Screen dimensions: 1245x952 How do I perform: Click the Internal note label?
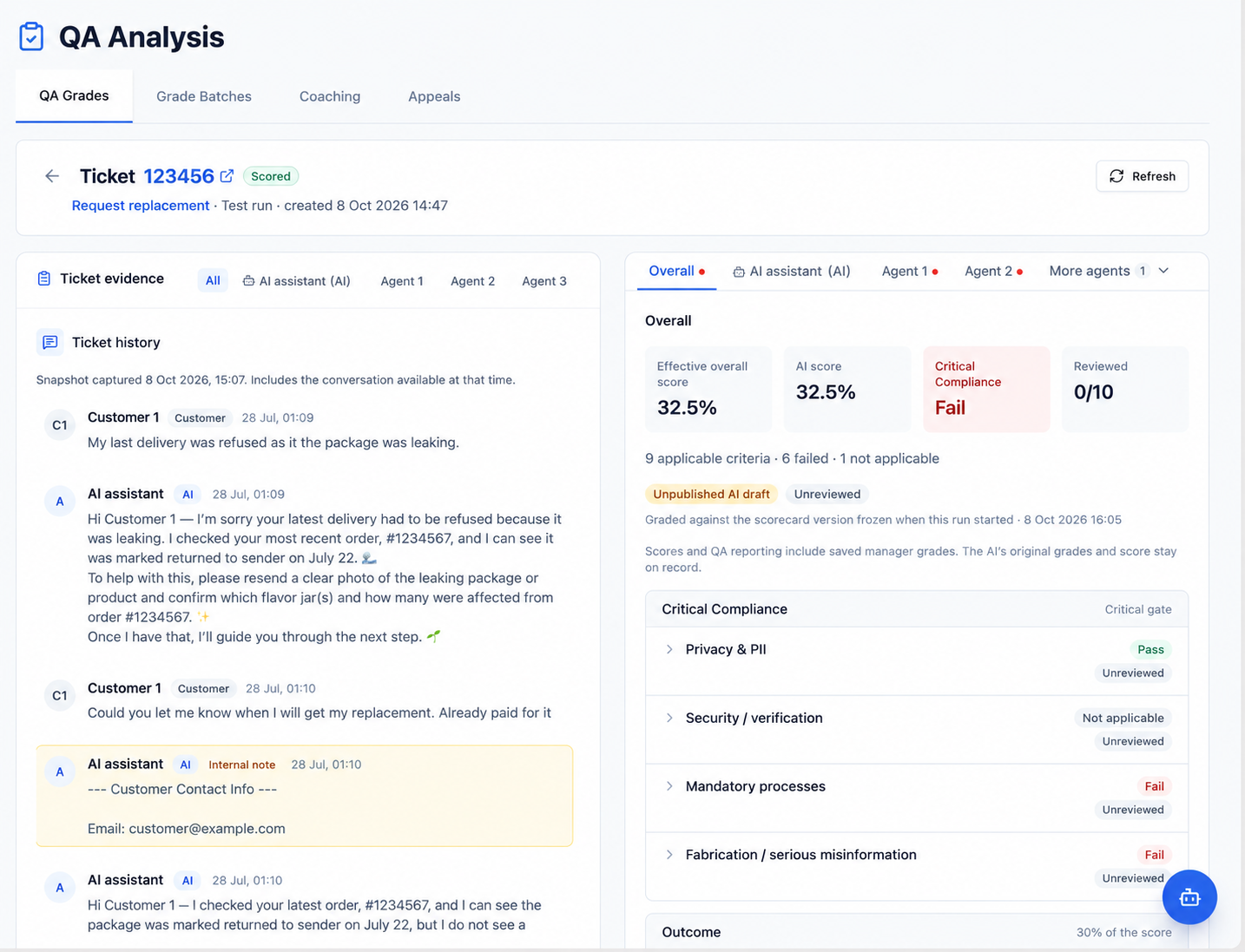[242, 765]
